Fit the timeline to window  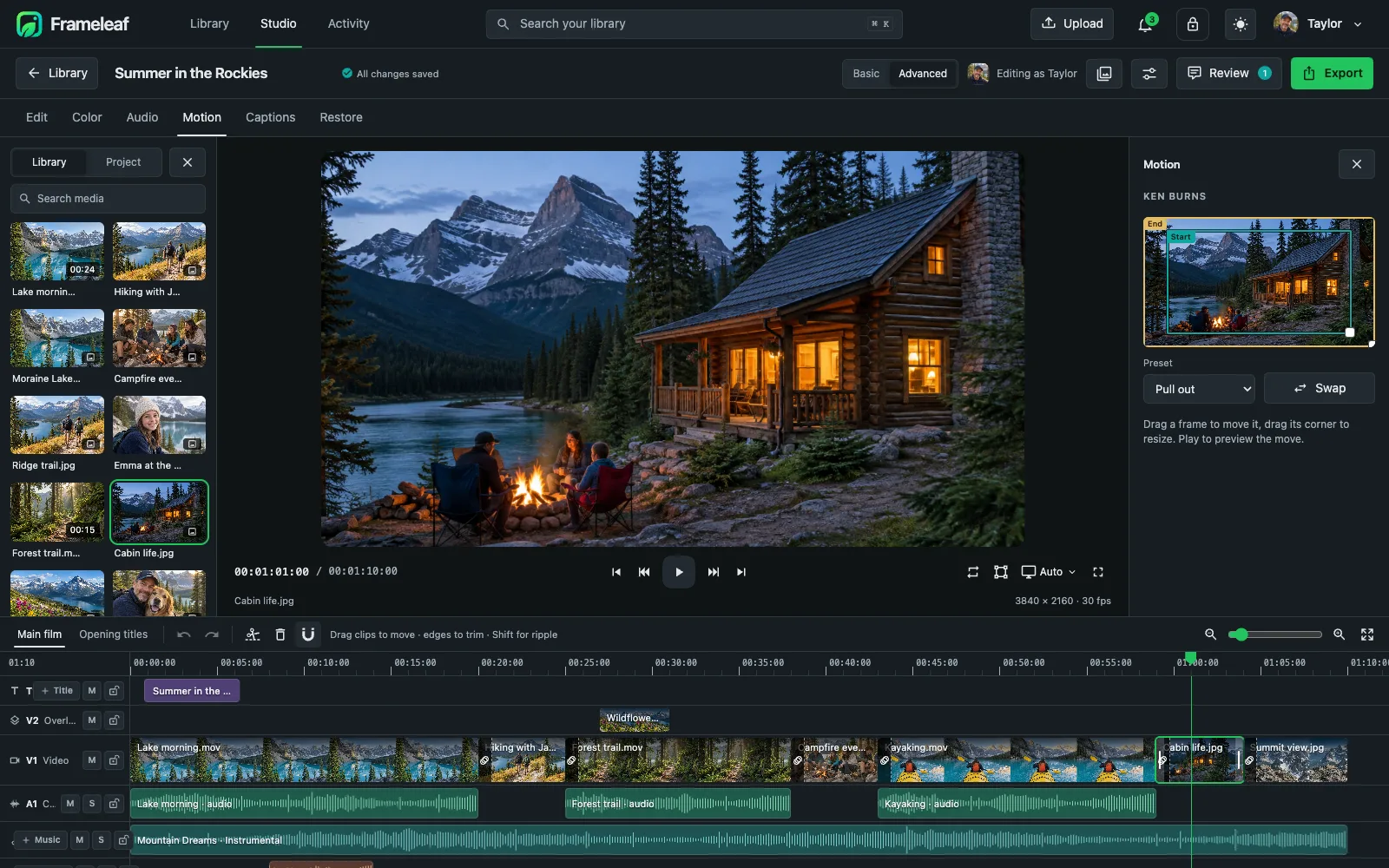[1367, 635]
